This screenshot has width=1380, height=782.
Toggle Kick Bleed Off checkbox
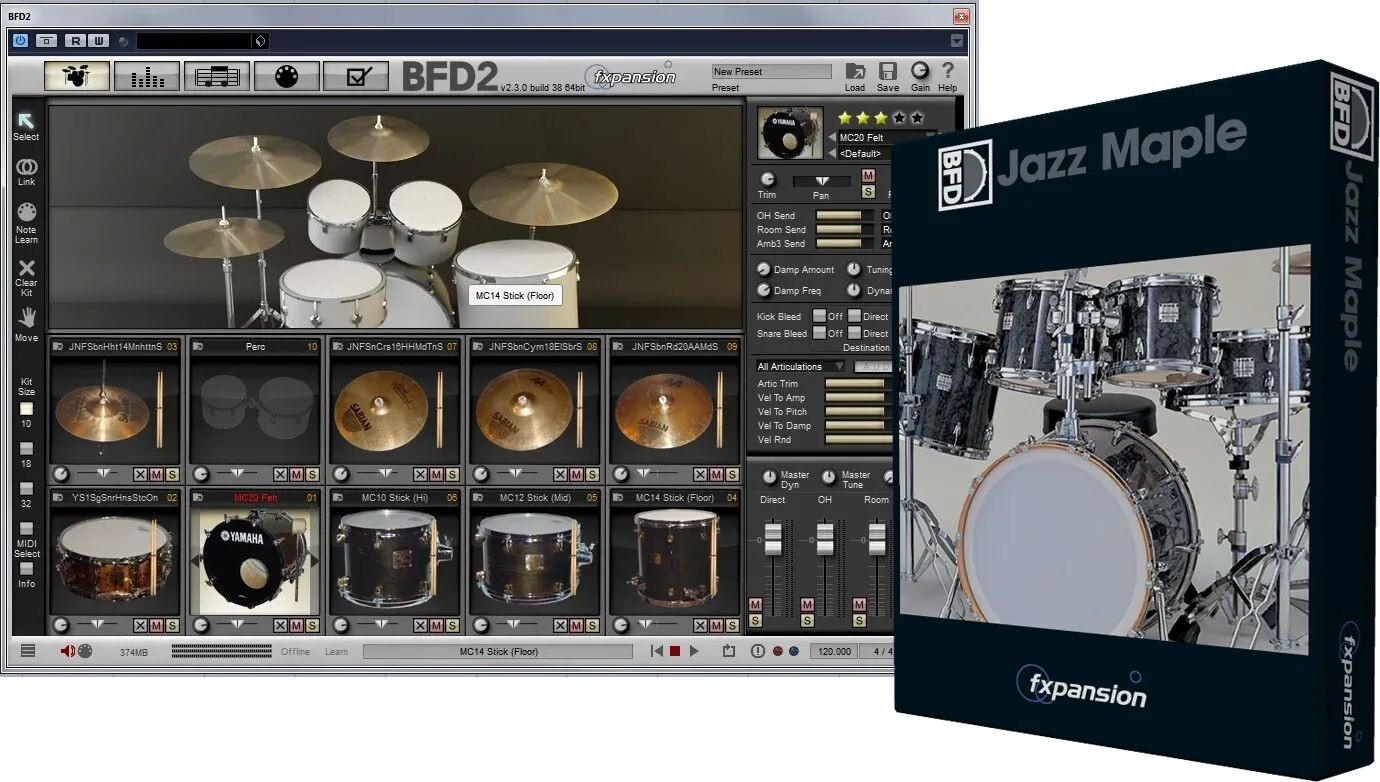(819, 316)
